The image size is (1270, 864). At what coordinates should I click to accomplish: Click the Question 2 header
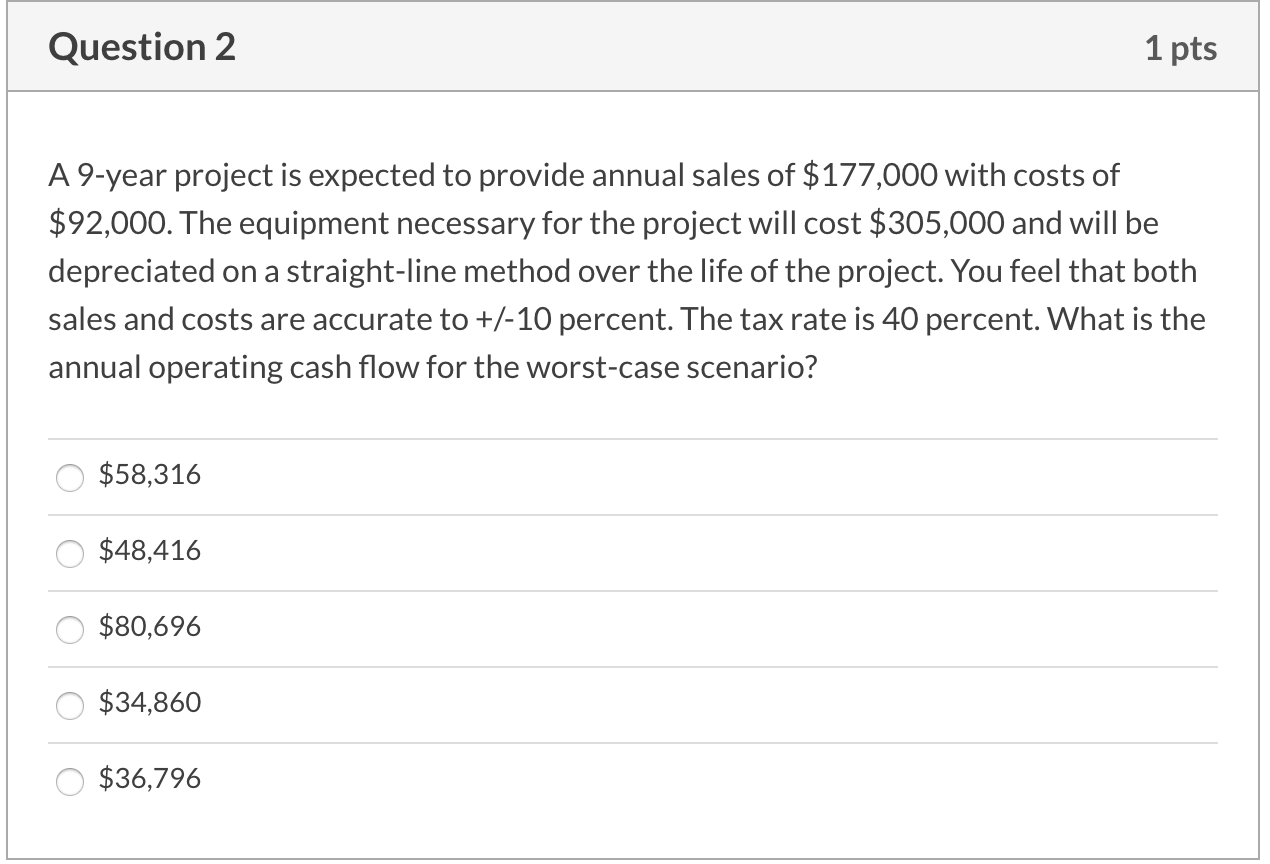[143, 46]
